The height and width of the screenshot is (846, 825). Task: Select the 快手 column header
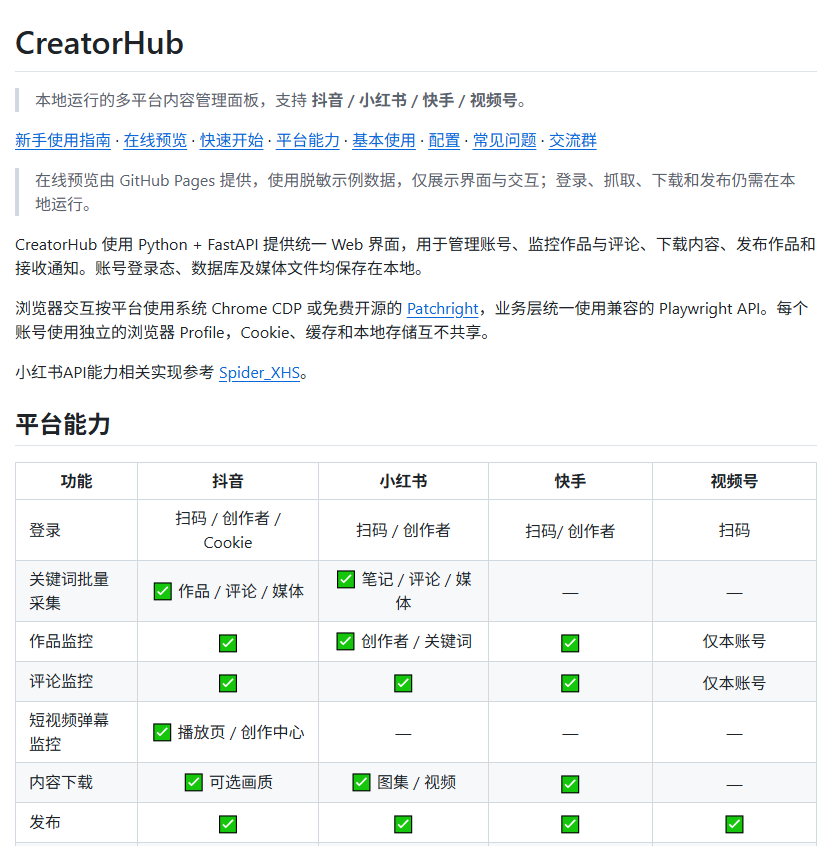click(570, 481)
